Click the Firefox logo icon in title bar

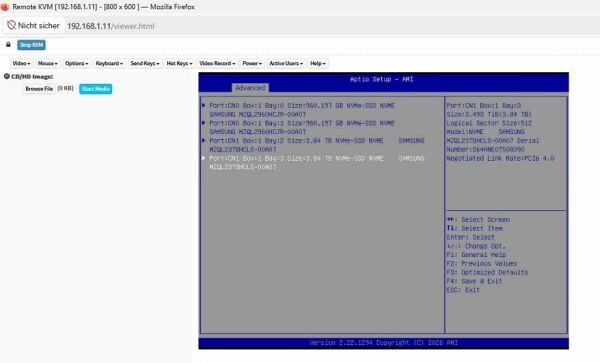point(5,7)
